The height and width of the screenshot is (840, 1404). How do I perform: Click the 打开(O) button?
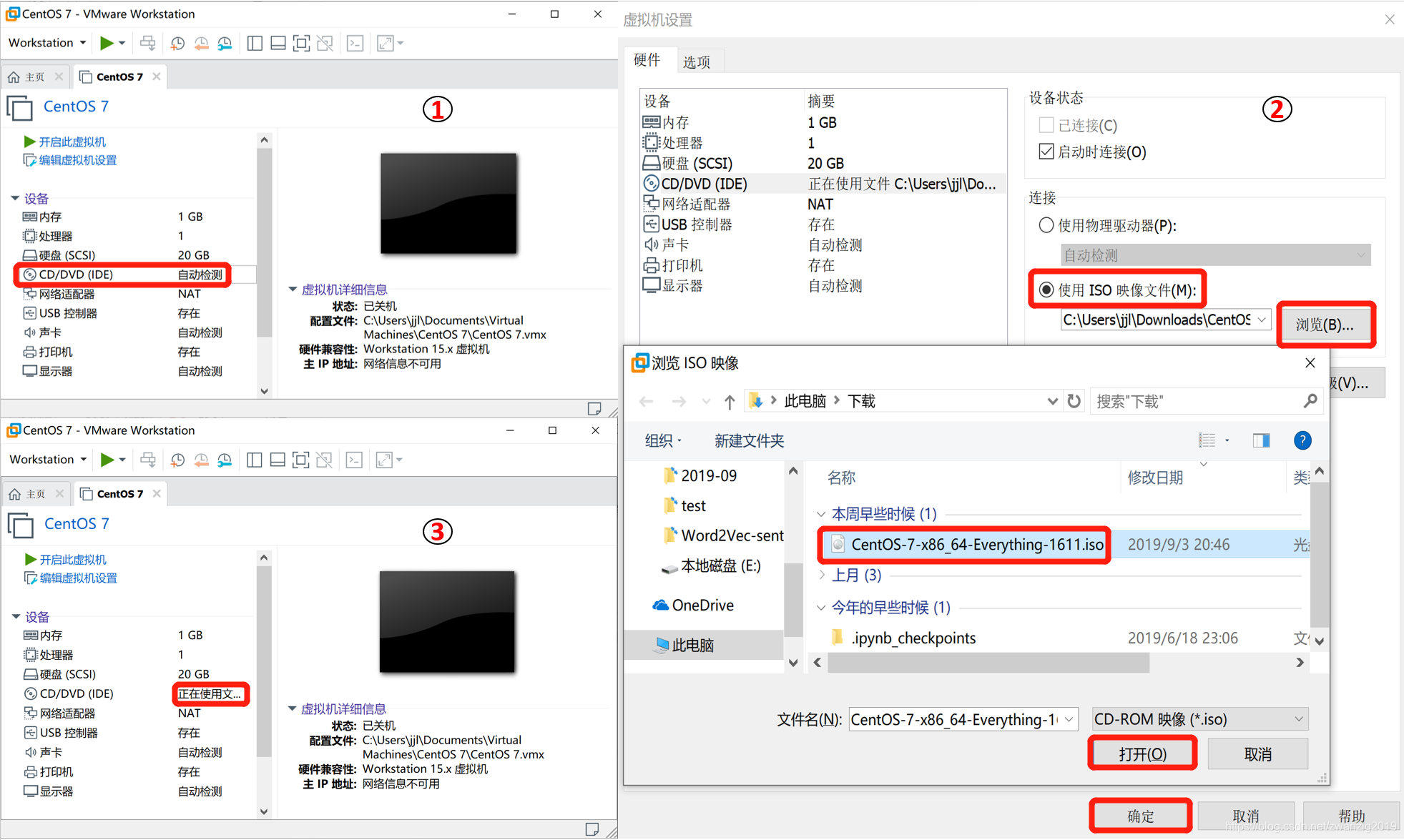coord(1142,753)
